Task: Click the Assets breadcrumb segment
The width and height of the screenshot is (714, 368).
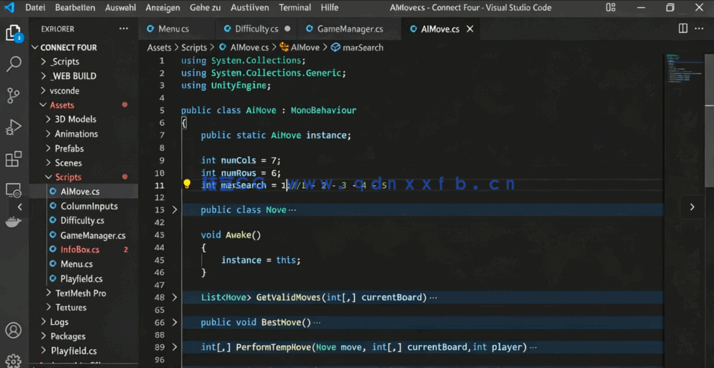Action: pyautogui.click(x=159, y=47)
